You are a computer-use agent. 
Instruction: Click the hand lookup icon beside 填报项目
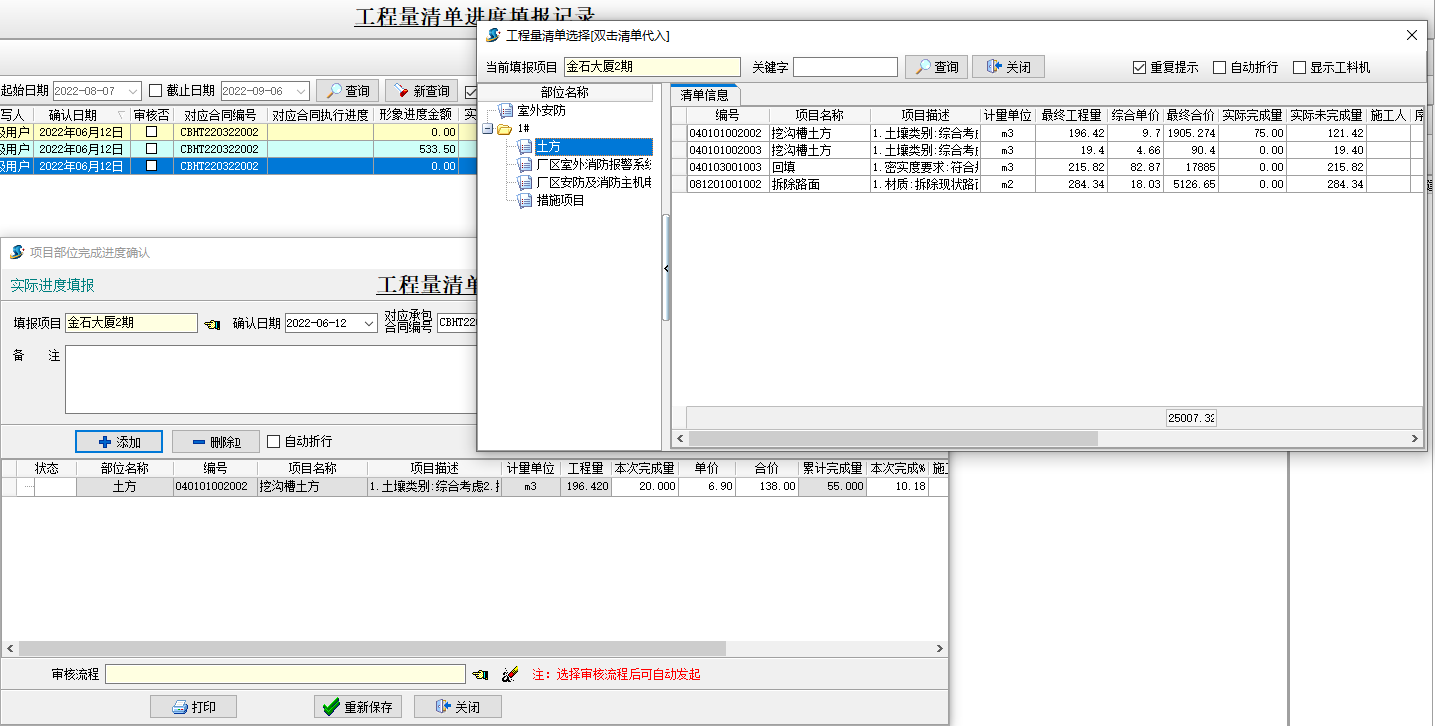[212, 324]
